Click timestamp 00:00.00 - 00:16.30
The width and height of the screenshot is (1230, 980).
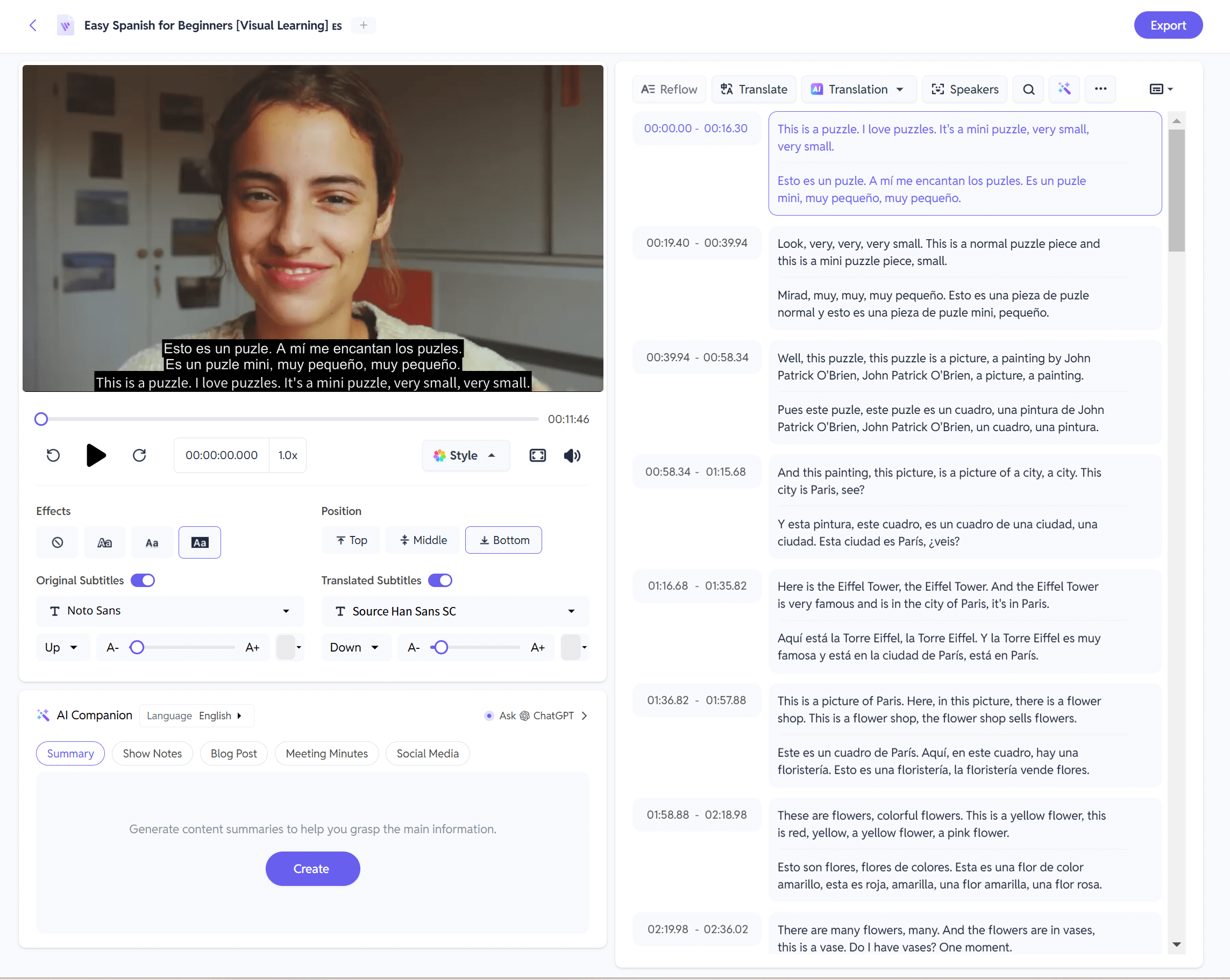tap(695, 128)
